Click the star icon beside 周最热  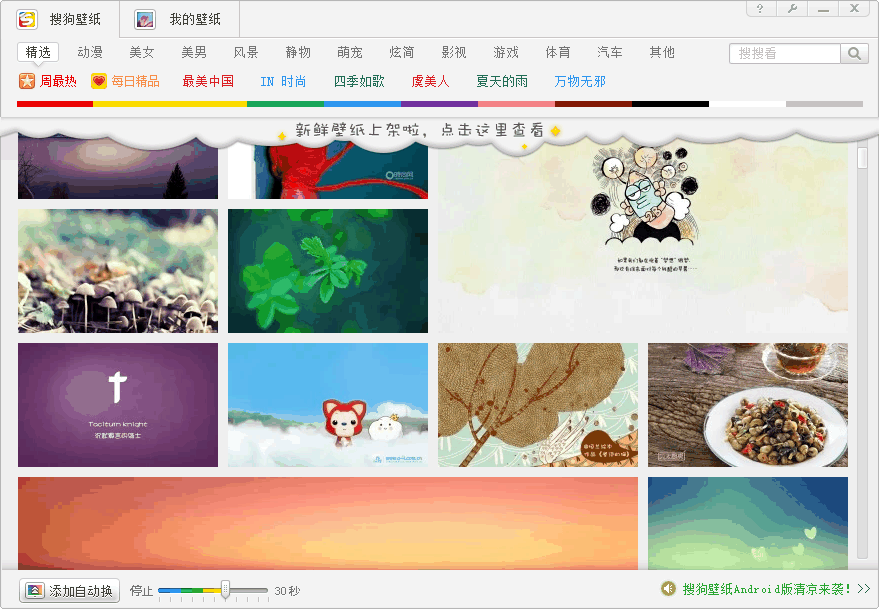click(27, 82)
